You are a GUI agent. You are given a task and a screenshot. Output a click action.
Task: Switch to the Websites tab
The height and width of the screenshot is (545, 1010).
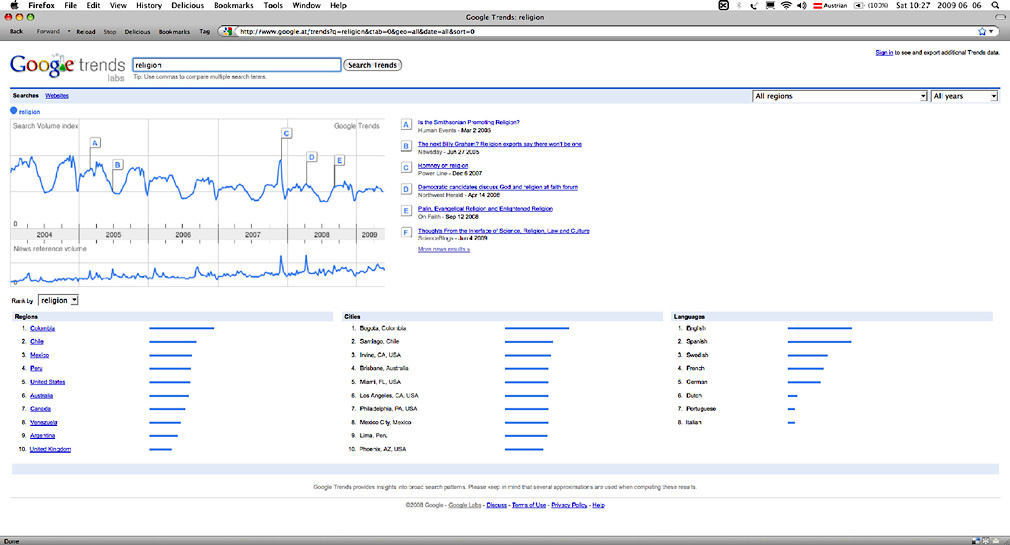(x=57, y=95)
